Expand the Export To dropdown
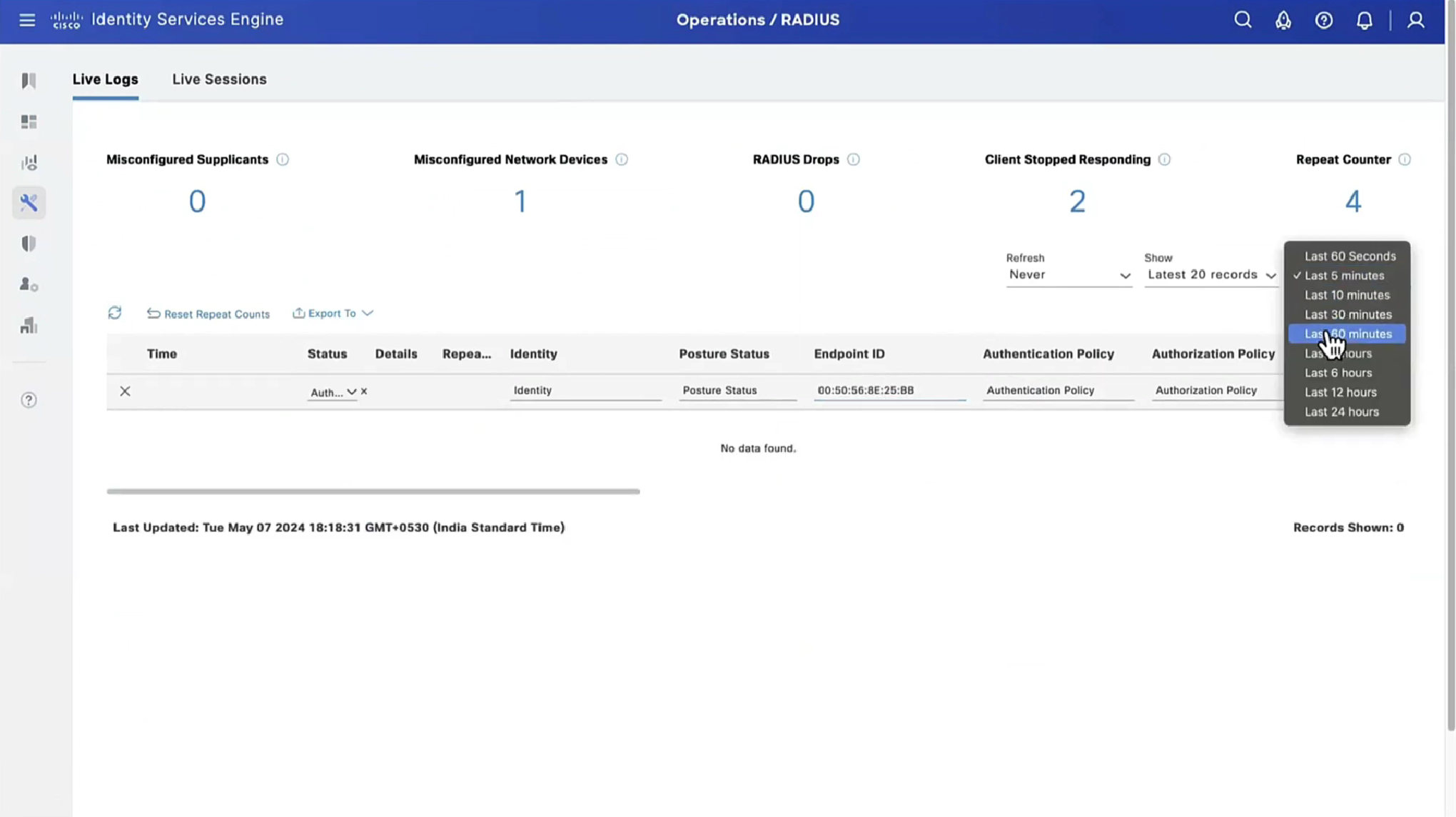This screenshot has width=1456, height=817. click(333, 314)
